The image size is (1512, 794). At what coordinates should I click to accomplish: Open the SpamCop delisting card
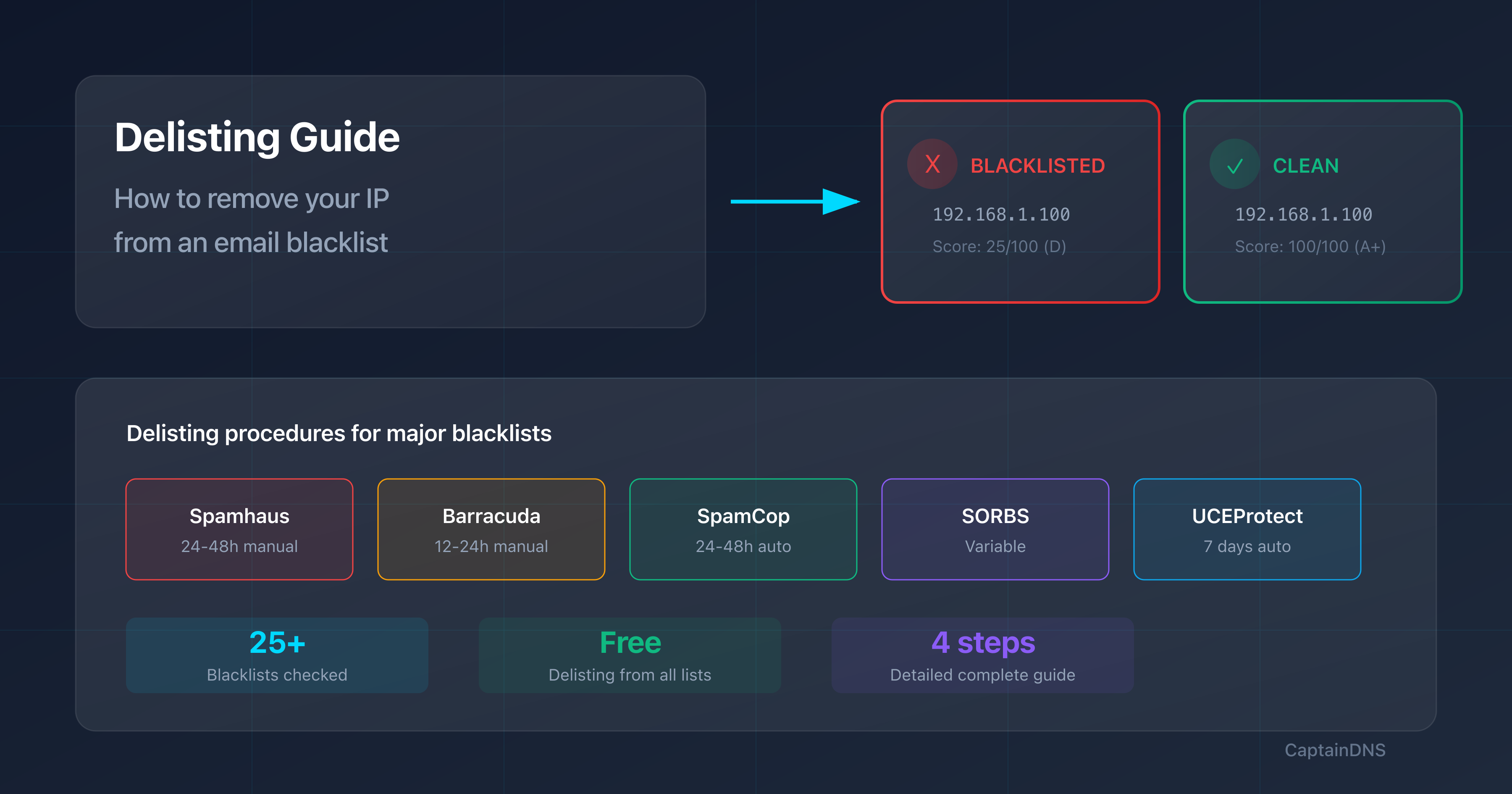tap(743, 528)
